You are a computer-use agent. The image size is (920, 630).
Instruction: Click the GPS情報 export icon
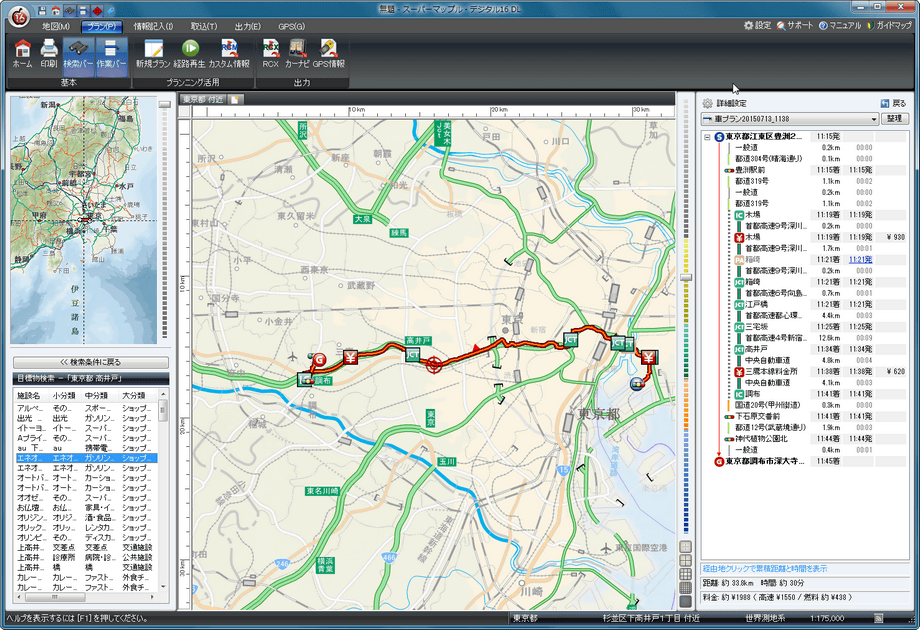pyautogui.click(x=329, y=54)
